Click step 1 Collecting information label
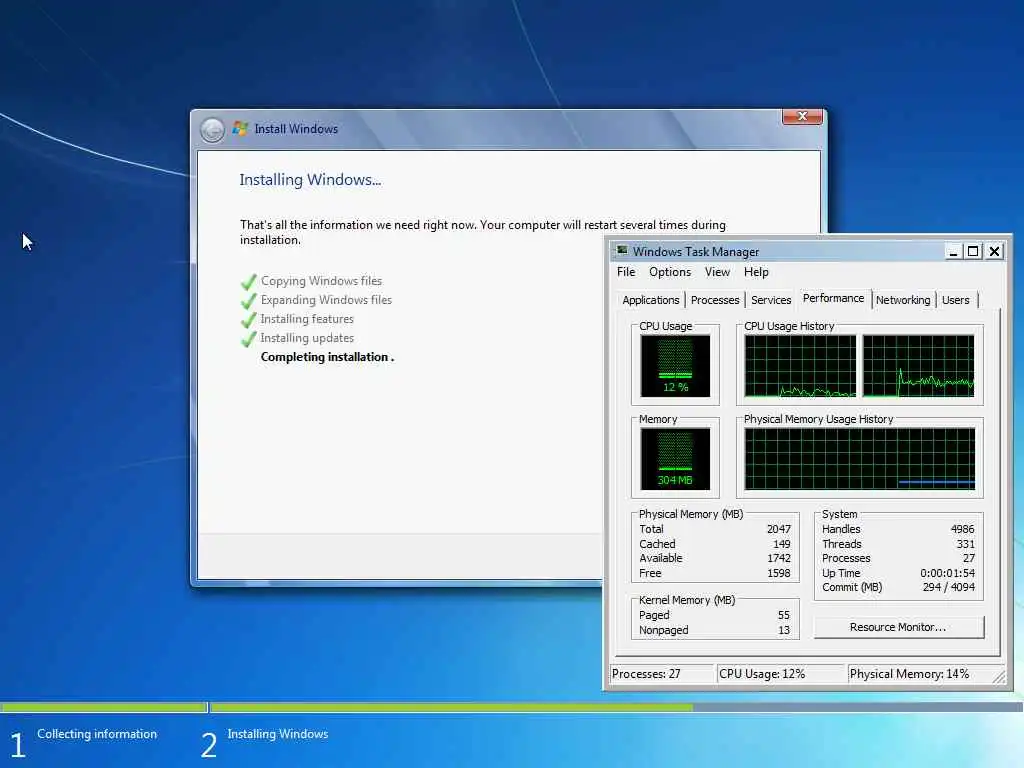 pos(97,734)
